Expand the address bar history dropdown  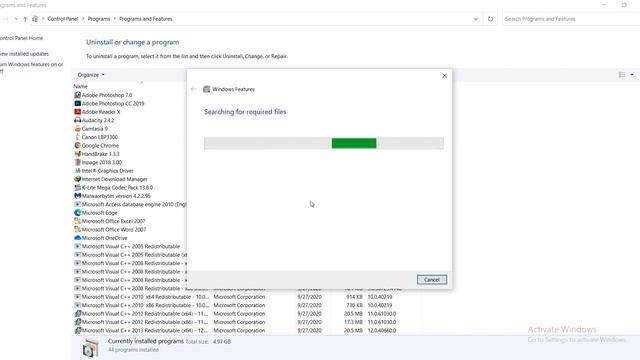coord(476,19)
